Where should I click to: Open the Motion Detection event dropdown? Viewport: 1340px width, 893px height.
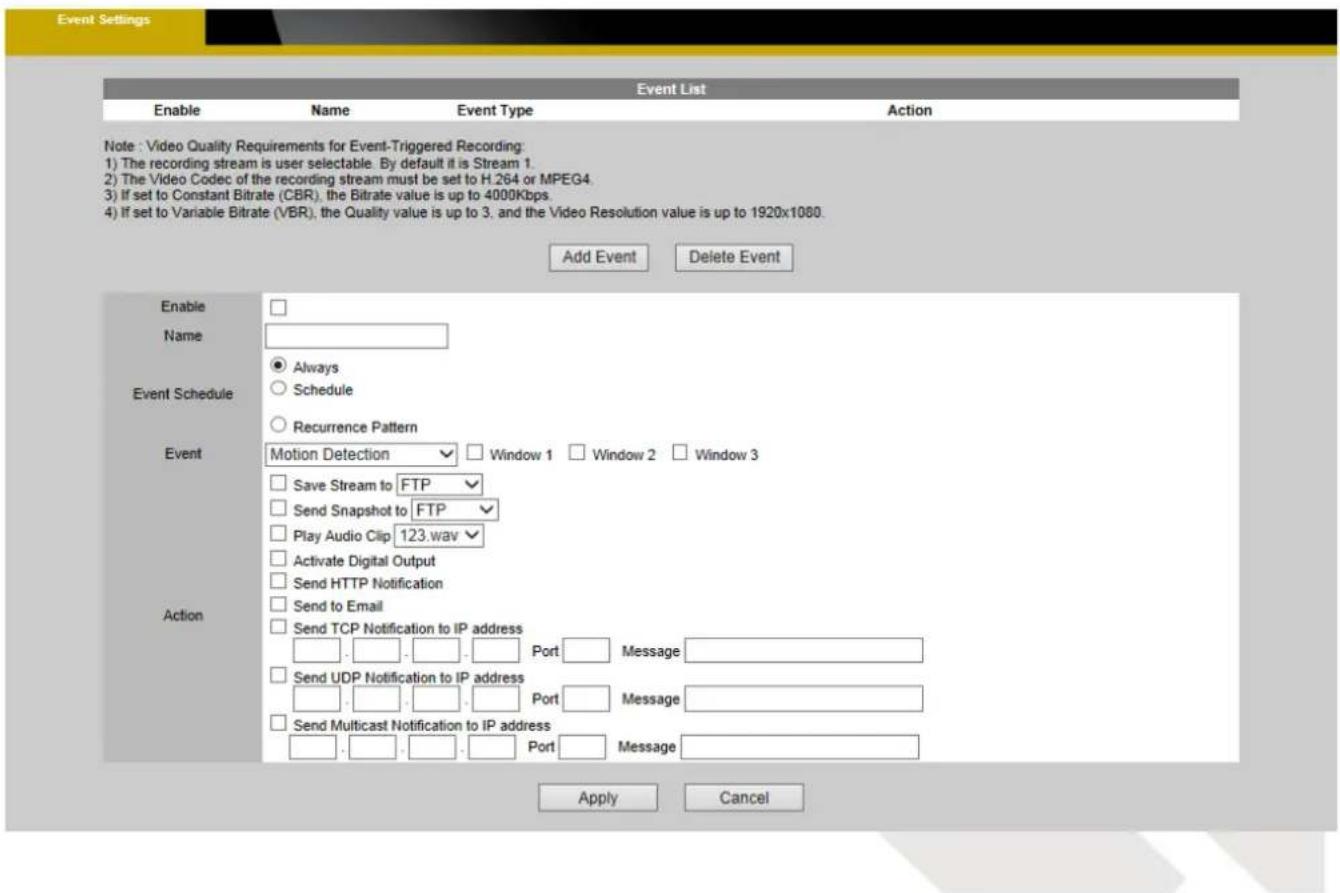pos(362,455)
